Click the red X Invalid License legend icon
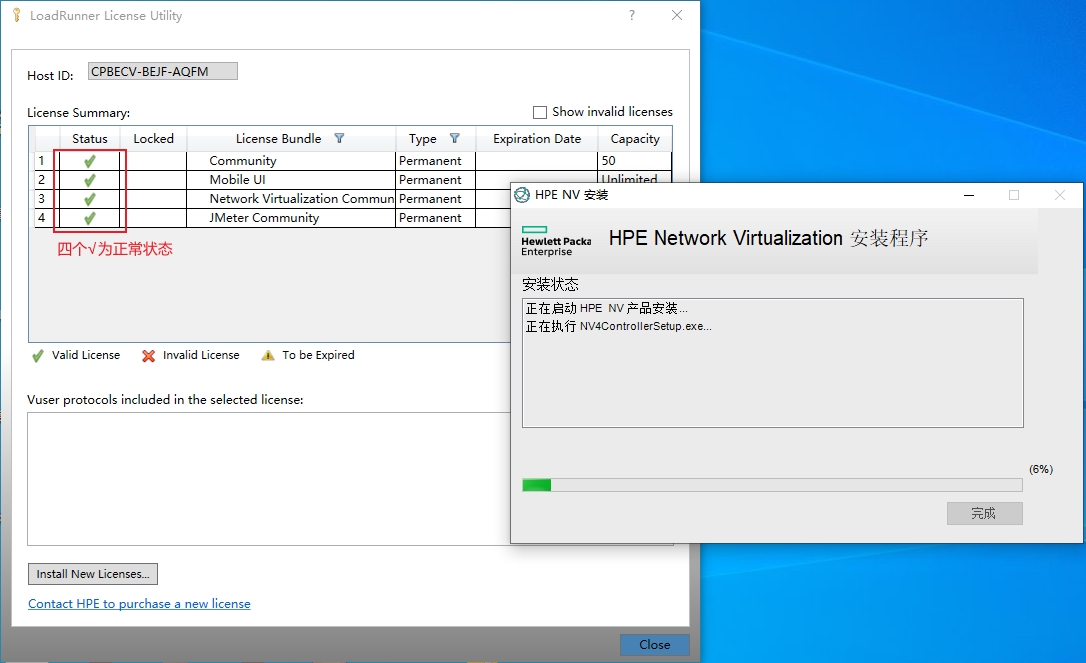 [x=148, y=356]
